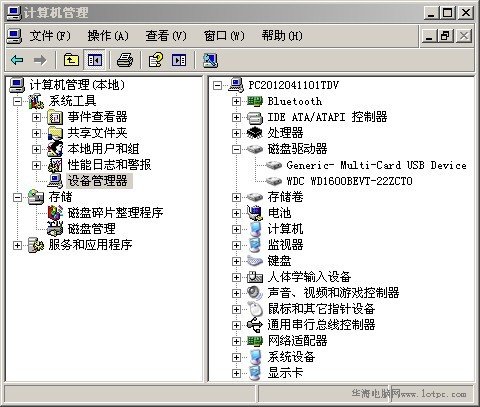Select Generic- Multi-Card USB Device
This screenshot has width=480, height=407.
[x=376, y=165]
